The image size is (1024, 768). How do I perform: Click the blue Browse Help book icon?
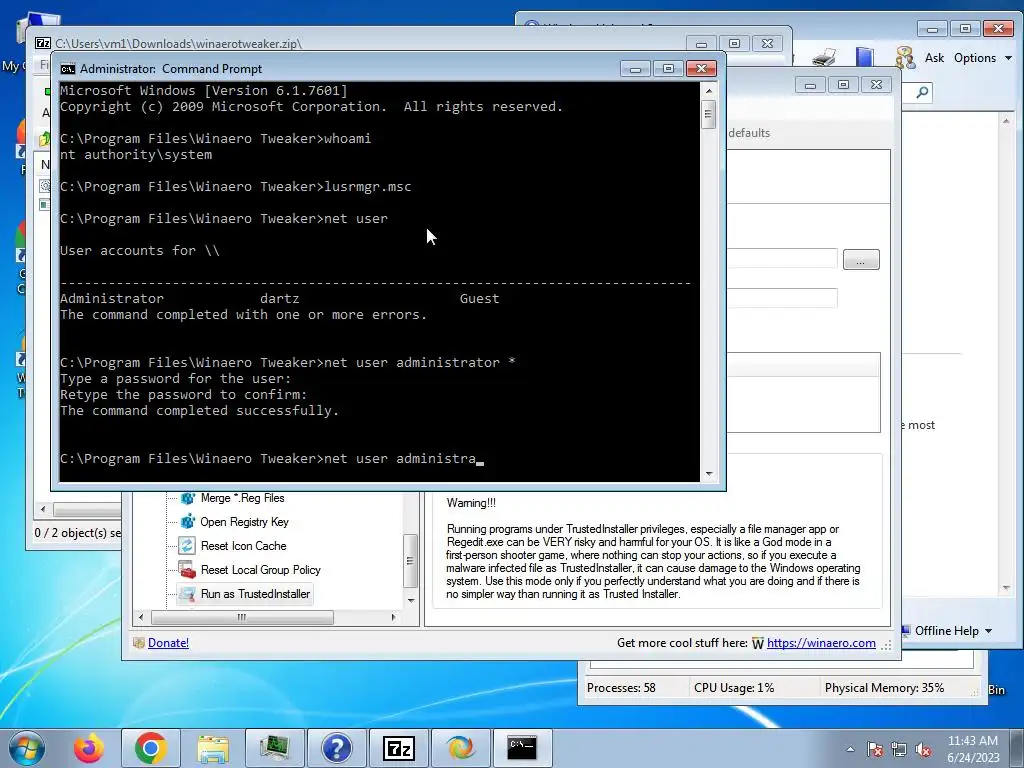[x=865, y=58]
